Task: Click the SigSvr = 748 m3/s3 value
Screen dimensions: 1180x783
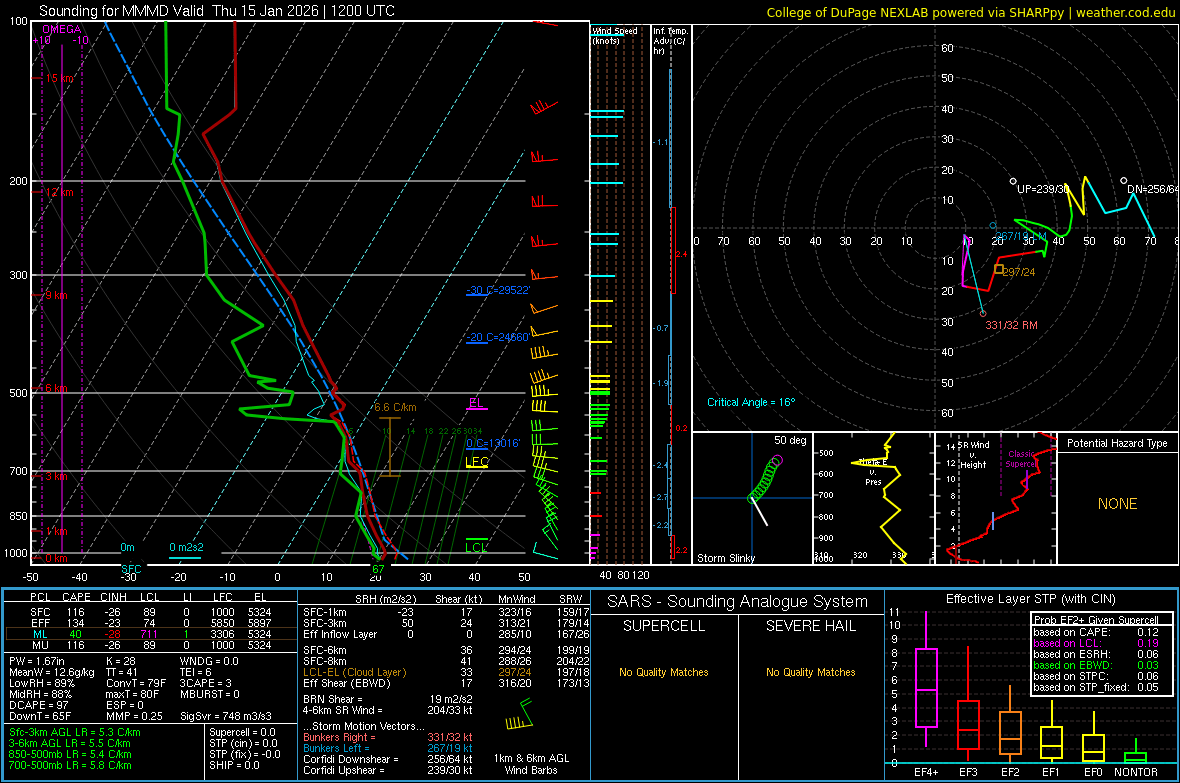Action: click(226, 716)
